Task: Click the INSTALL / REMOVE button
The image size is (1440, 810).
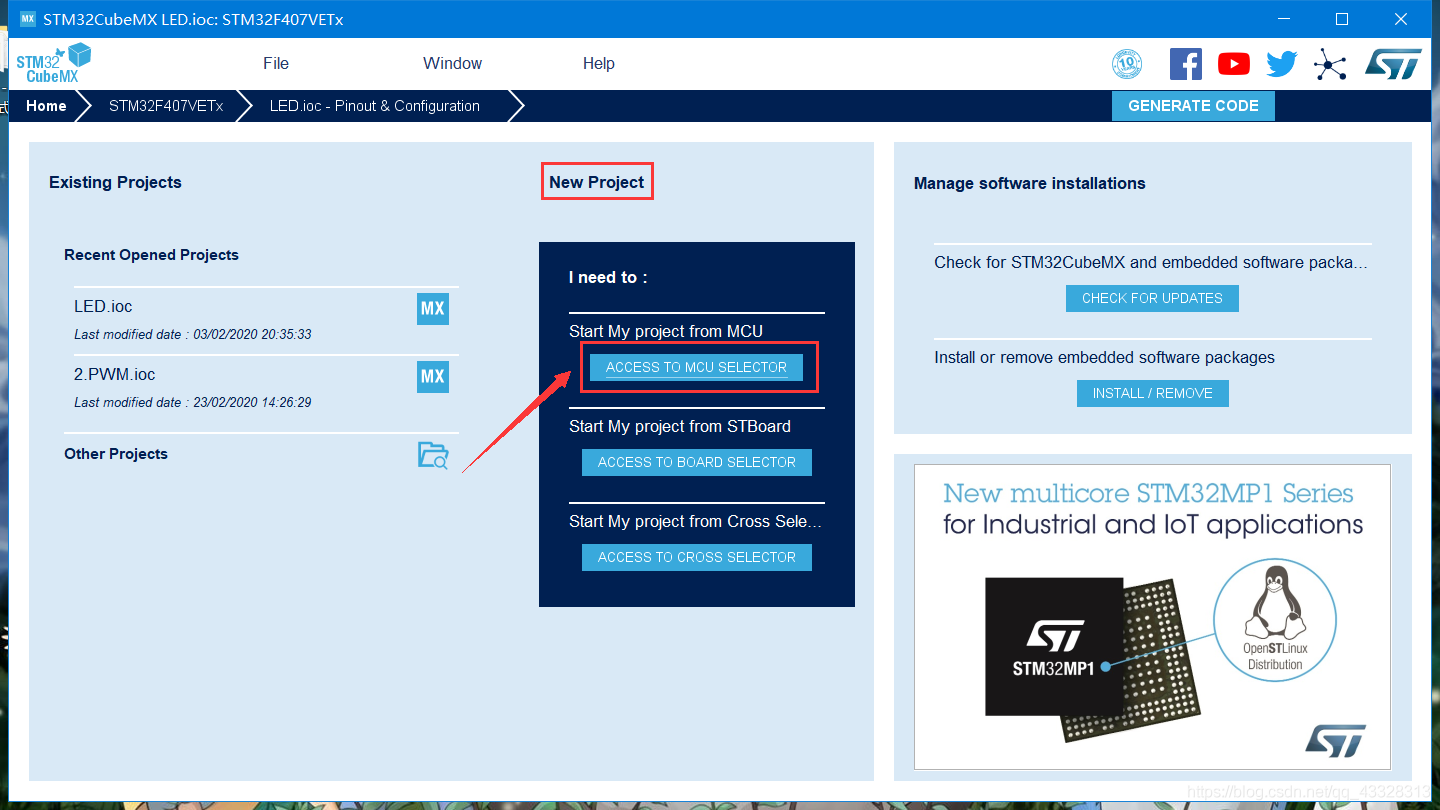Action: coord(1153,393)
